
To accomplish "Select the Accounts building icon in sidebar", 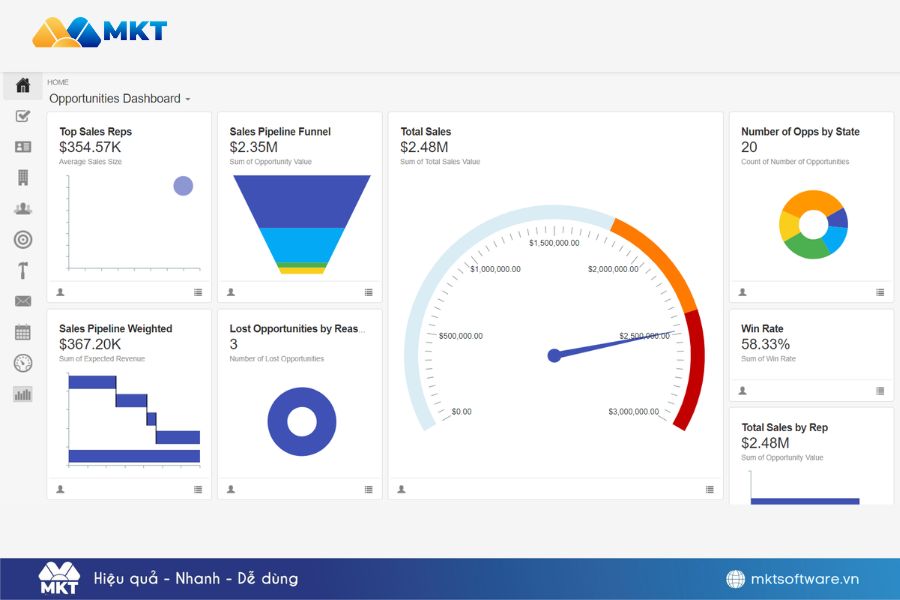I will click(x=23, y=178).
